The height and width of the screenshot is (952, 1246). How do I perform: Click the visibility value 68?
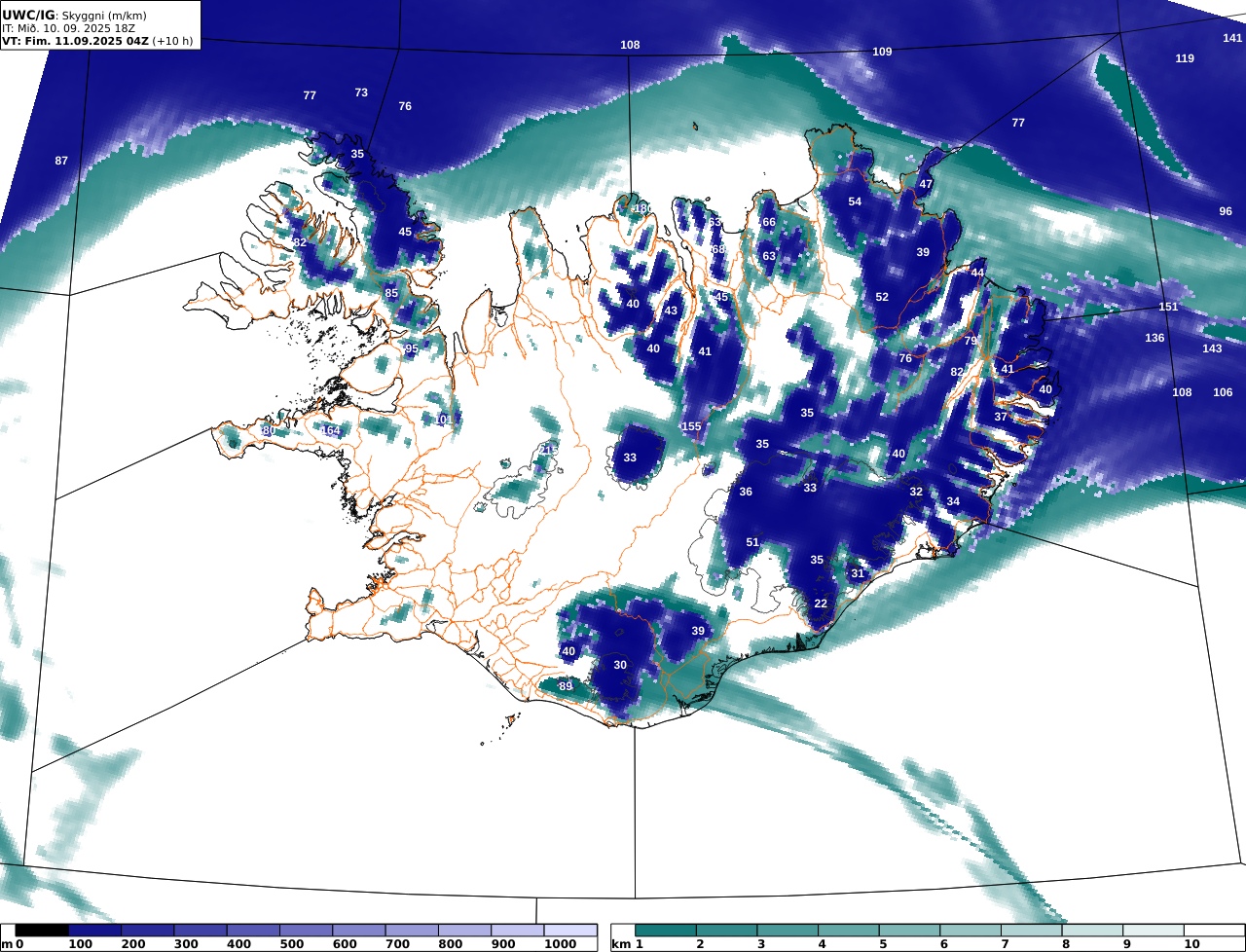tap(718, 249)
